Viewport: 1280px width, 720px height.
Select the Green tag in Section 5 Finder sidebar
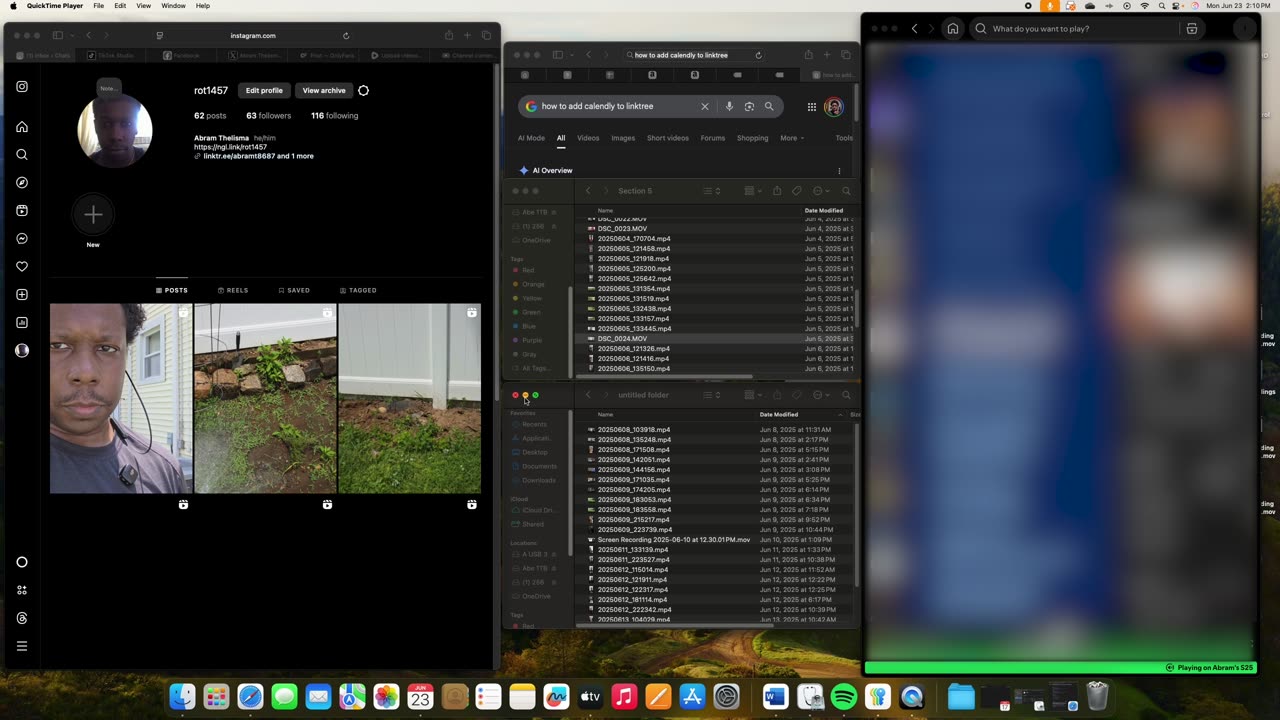(531, 312)
